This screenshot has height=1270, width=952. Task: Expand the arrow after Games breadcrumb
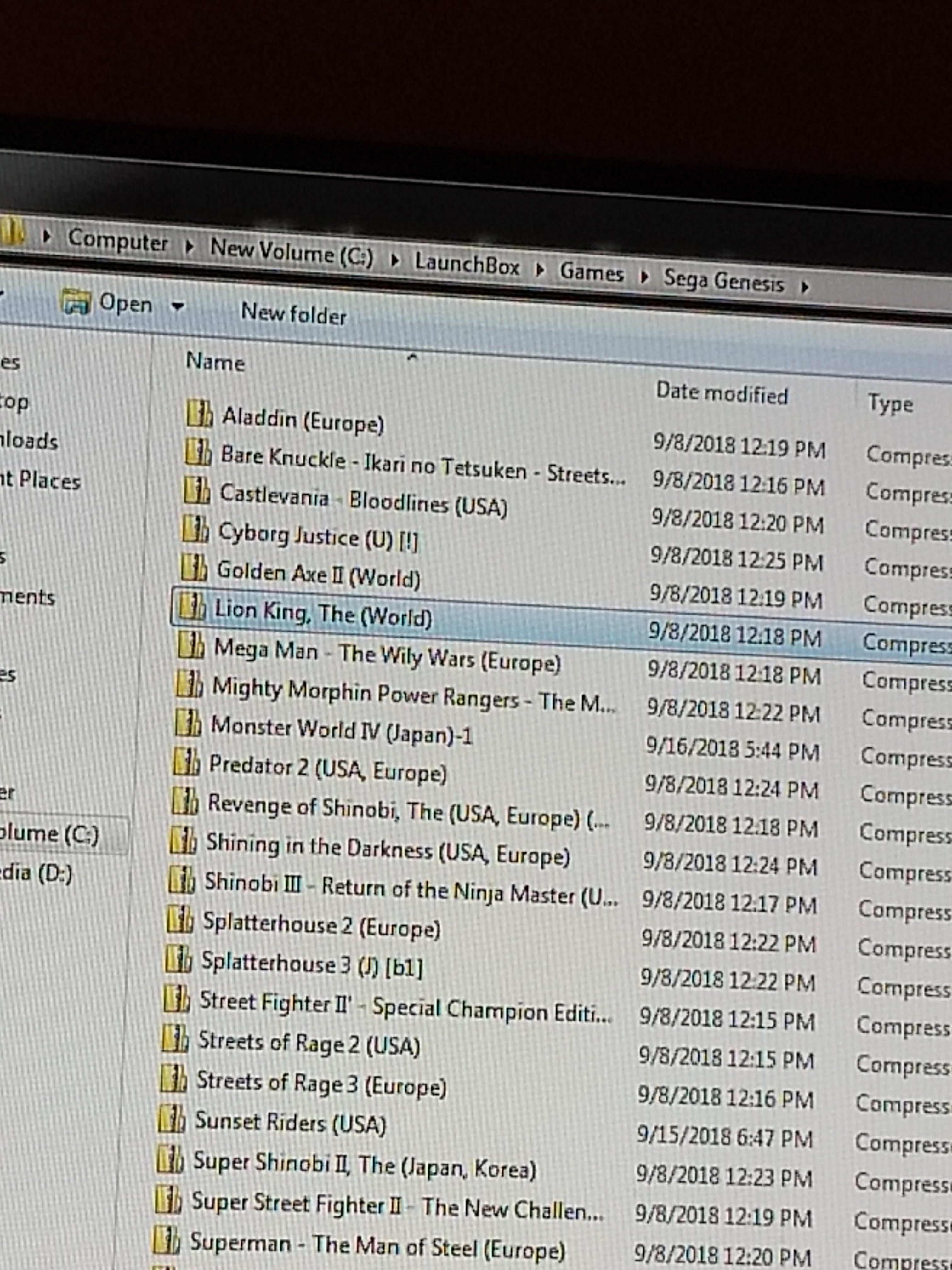[644, 277]
